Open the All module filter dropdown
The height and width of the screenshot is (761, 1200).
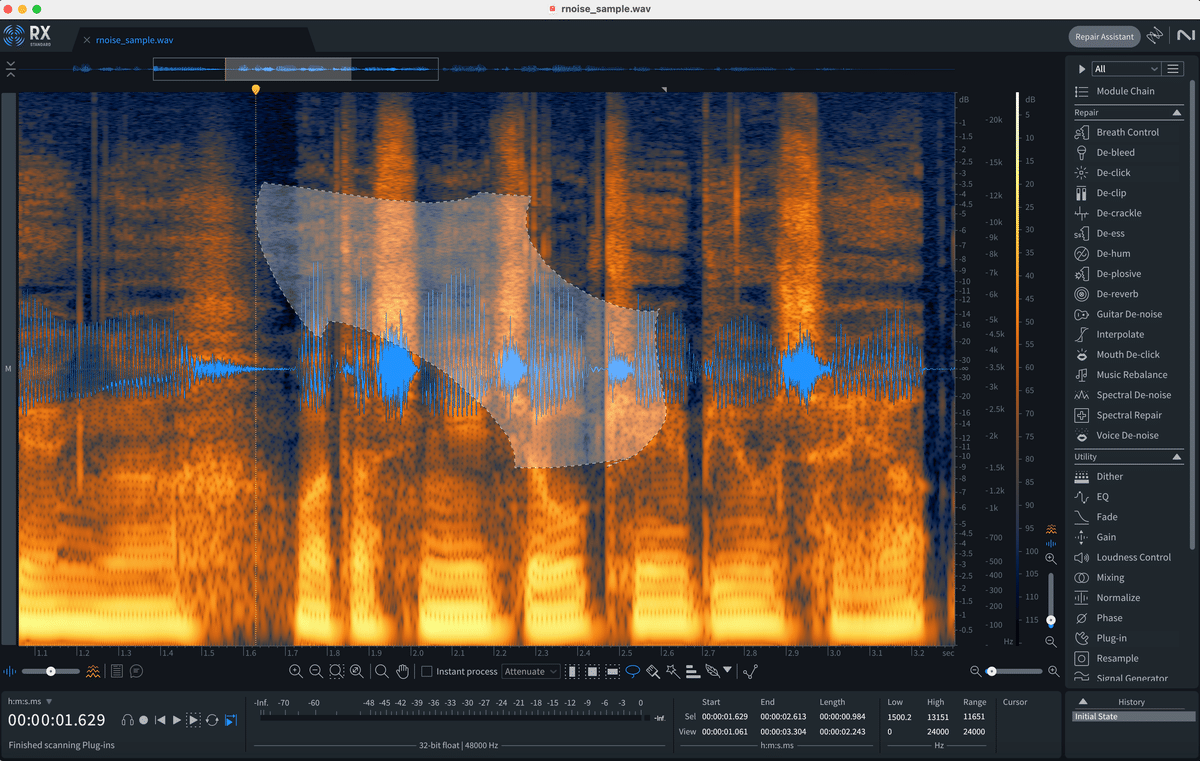[x=1125, y=69]
